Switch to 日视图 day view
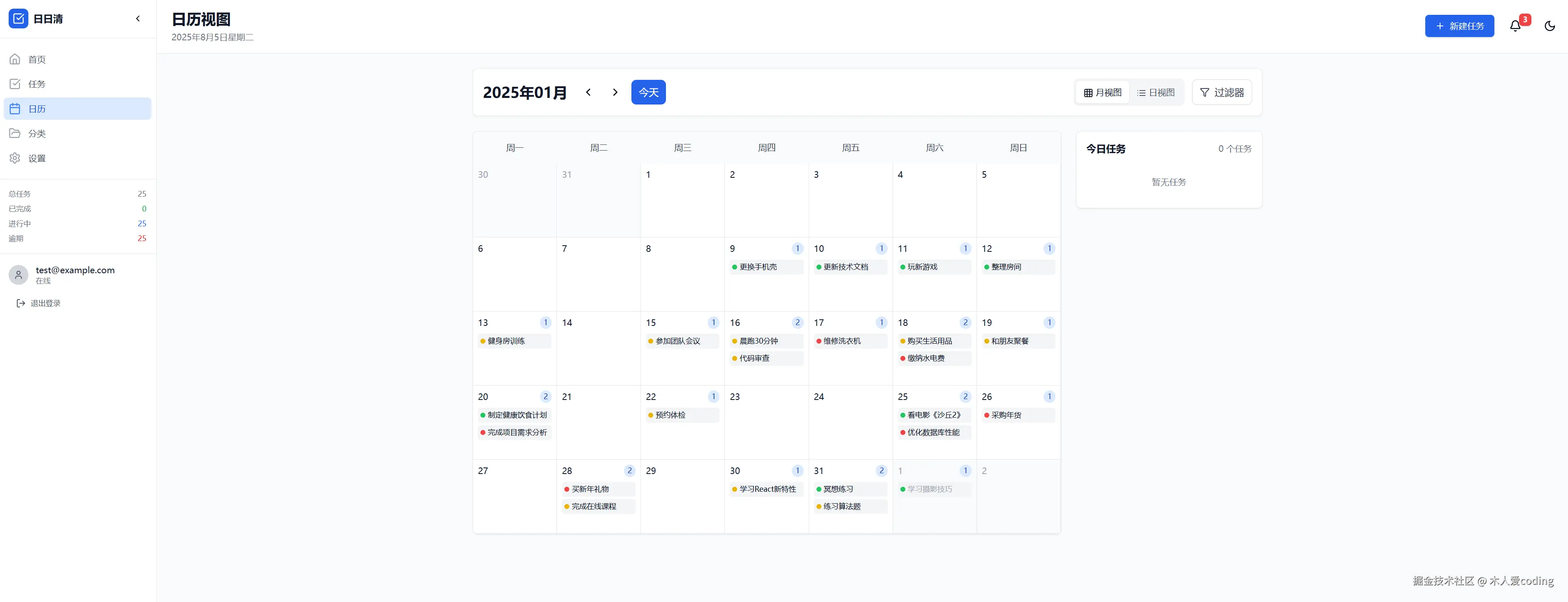 (x=1155, y=93)
